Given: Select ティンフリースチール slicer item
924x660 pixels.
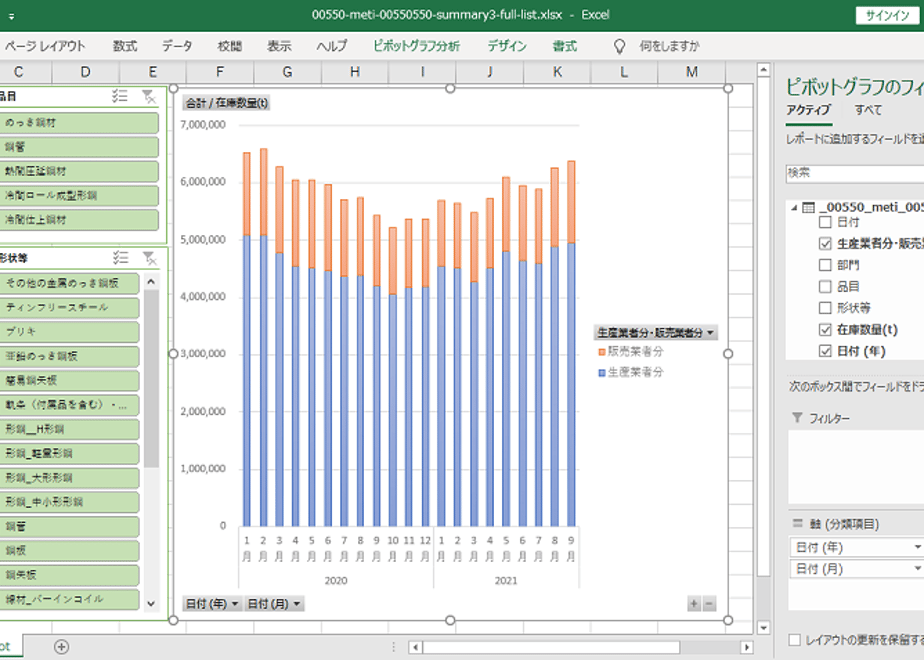Looking at the screenshot, I should click(70, 308).
